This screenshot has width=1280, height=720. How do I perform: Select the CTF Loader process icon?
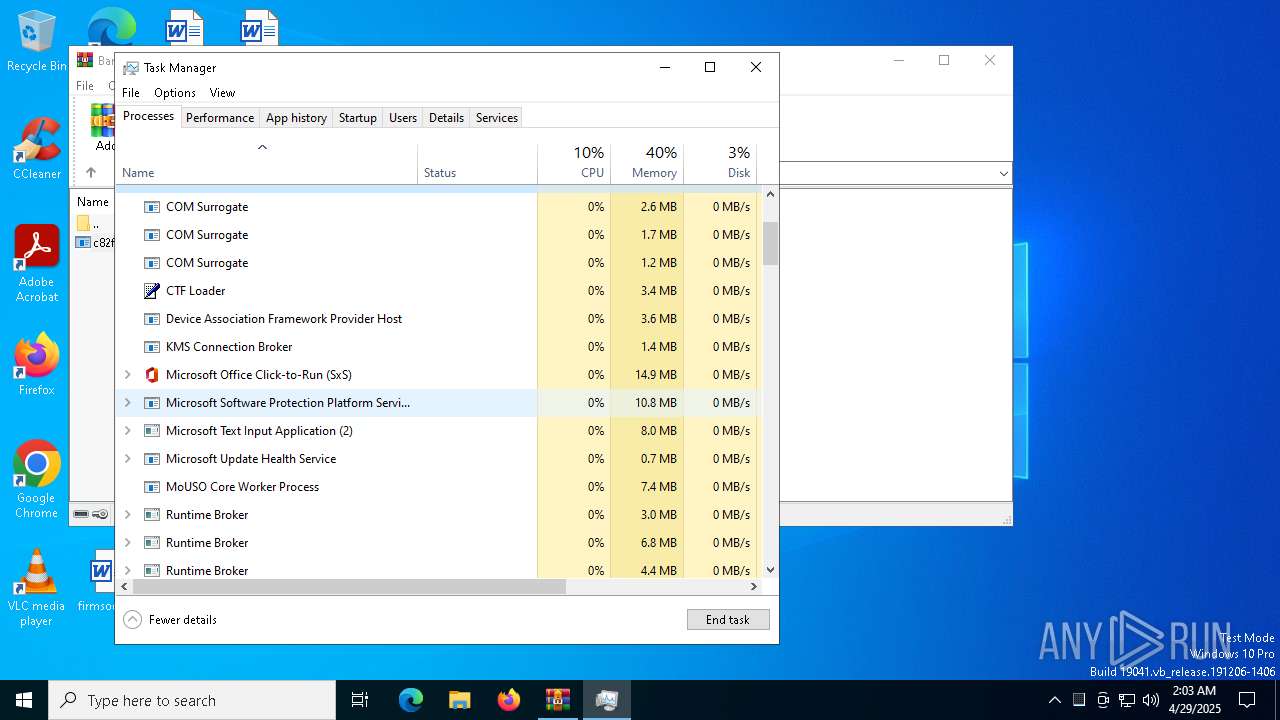[152, 291]
